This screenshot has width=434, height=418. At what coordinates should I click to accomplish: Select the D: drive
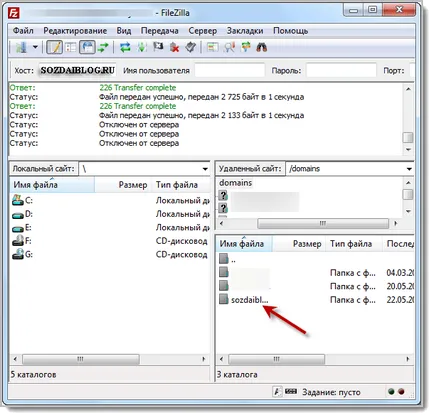(x=22, y=214)
